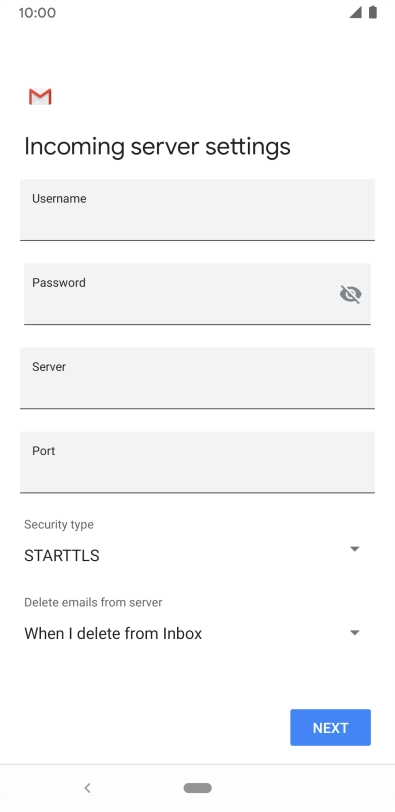Tap the 10:00 clock in status bar
This screenshot has width=395, height=812.
click(37, 12)
